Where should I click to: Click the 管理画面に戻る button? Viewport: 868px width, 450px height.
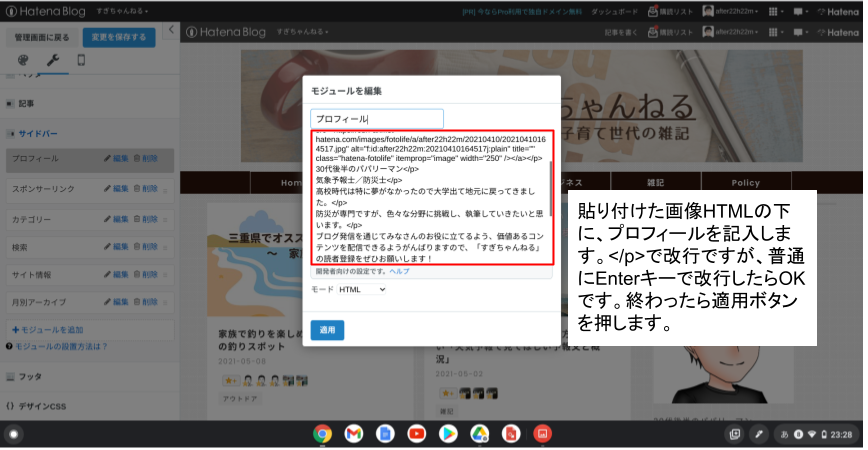click(42, 37)
